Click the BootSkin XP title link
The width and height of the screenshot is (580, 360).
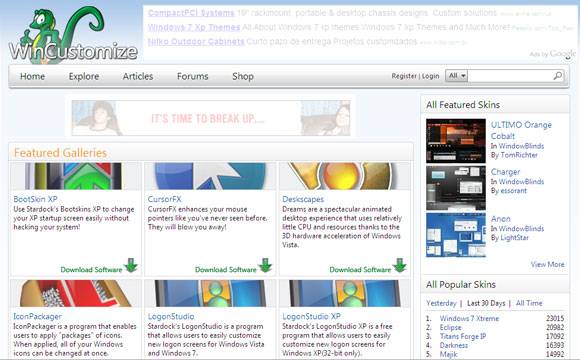pyautogui.click(x=36, y=199)
